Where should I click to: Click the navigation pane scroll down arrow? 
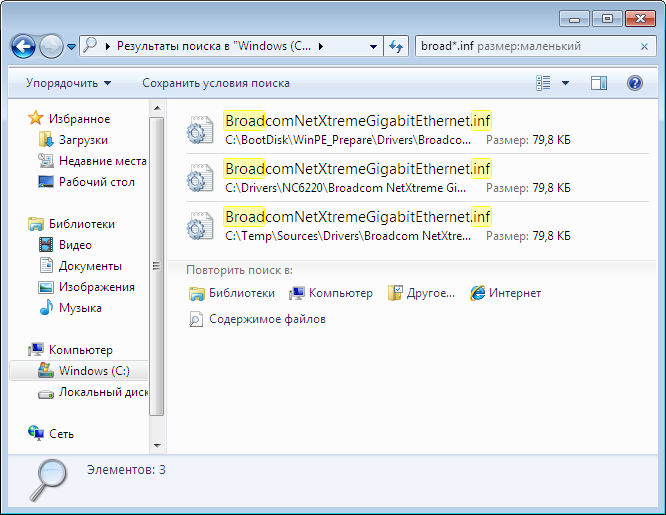157,446
